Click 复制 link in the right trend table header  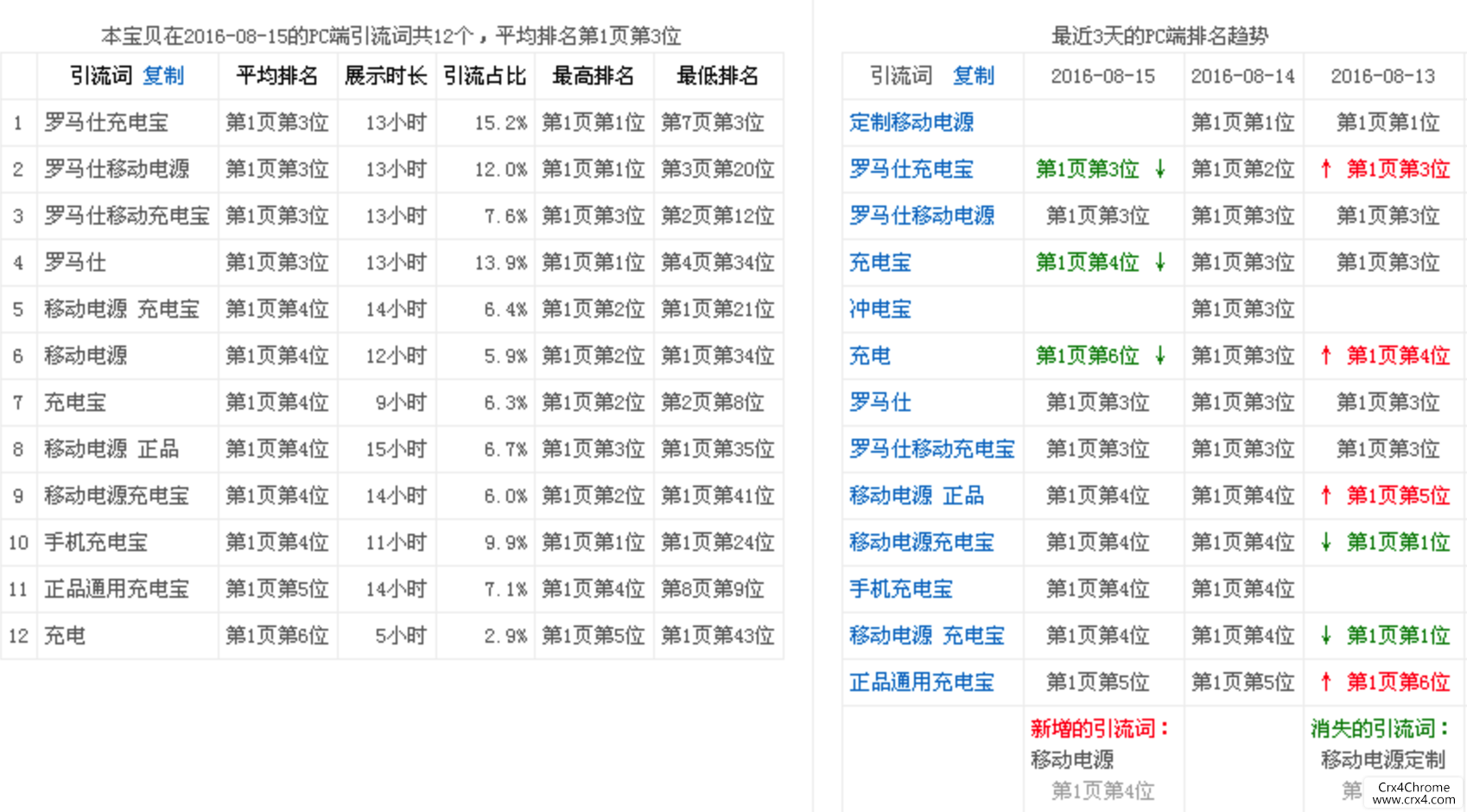[x=973, y=76]
